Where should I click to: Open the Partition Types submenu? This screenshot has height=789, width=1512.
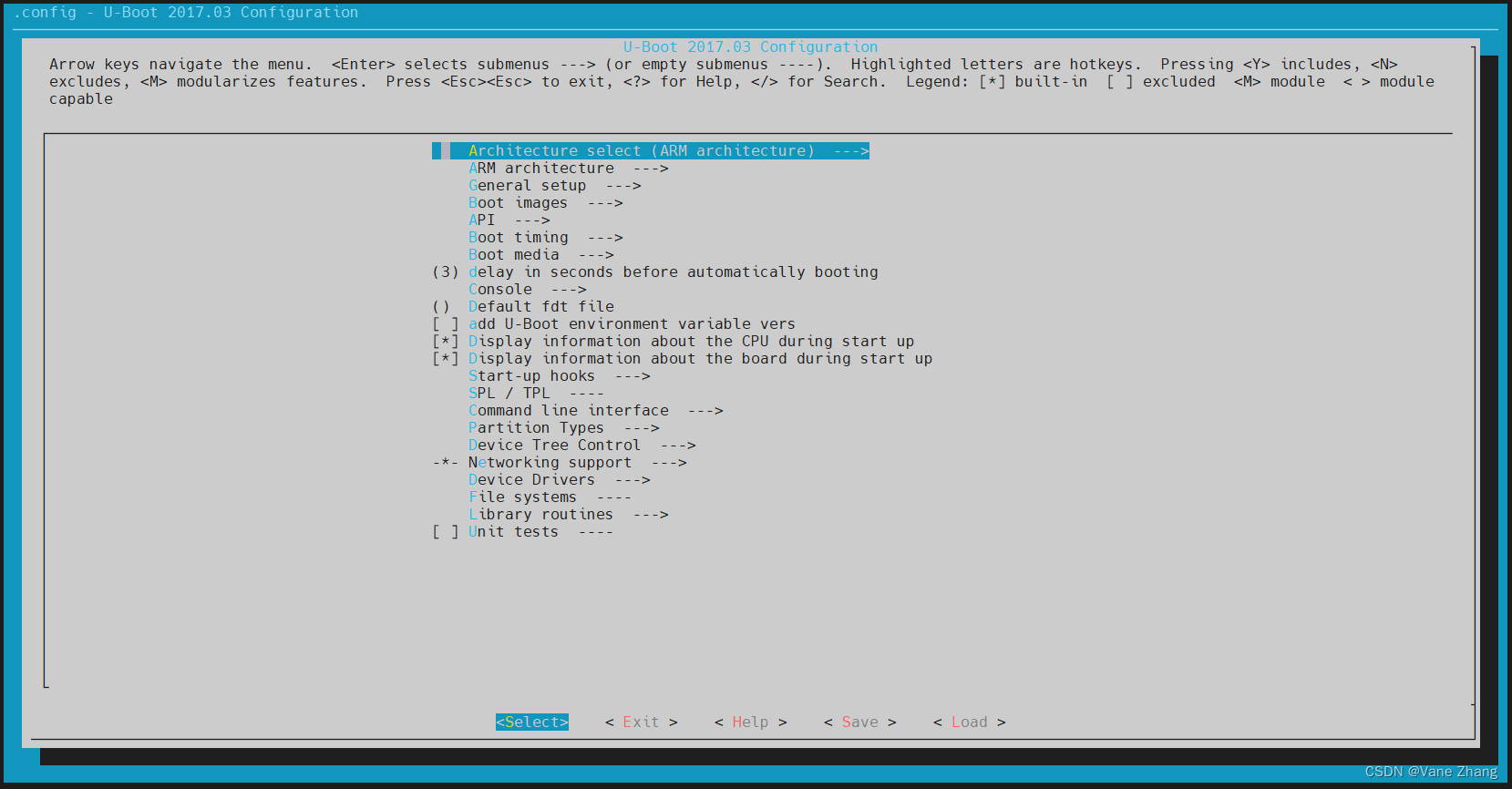pos(564,427)
